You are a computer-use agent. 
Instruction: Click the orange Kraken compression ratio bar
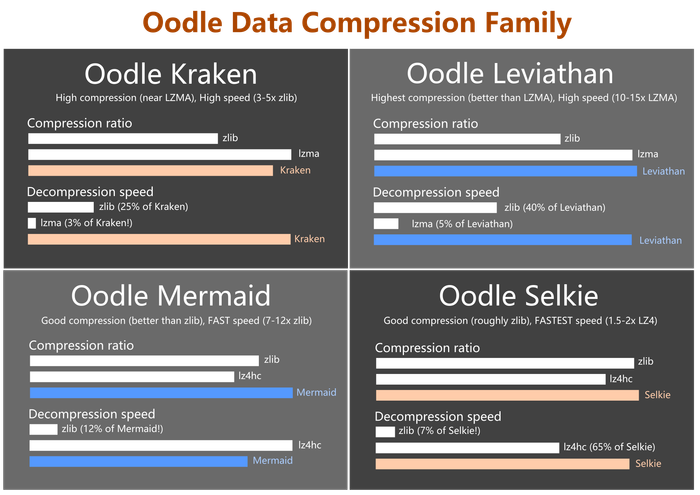pos(150,171)
